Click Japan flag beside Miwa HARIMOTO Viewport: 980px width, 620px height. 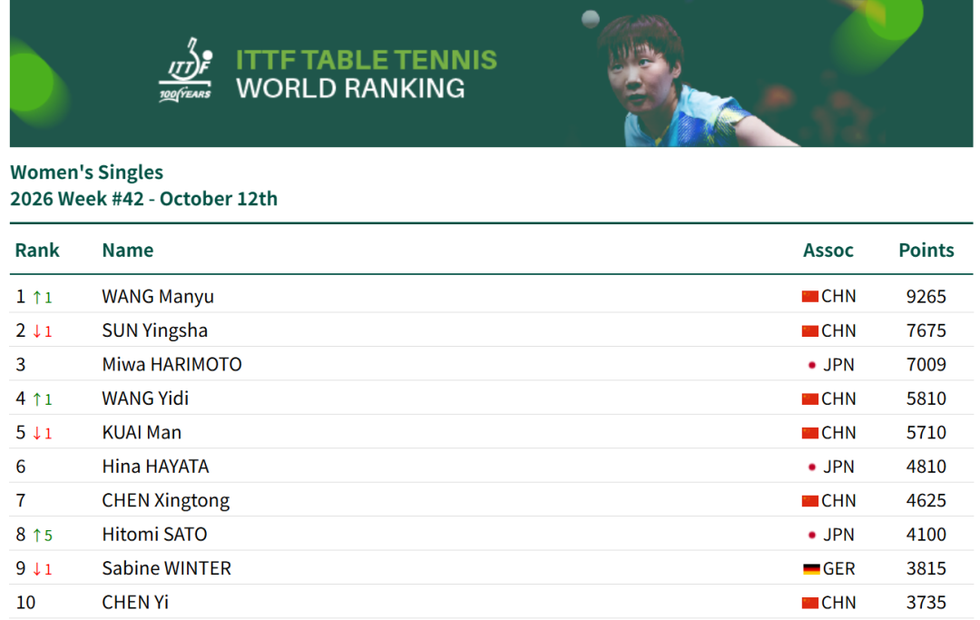pos(811,365)
